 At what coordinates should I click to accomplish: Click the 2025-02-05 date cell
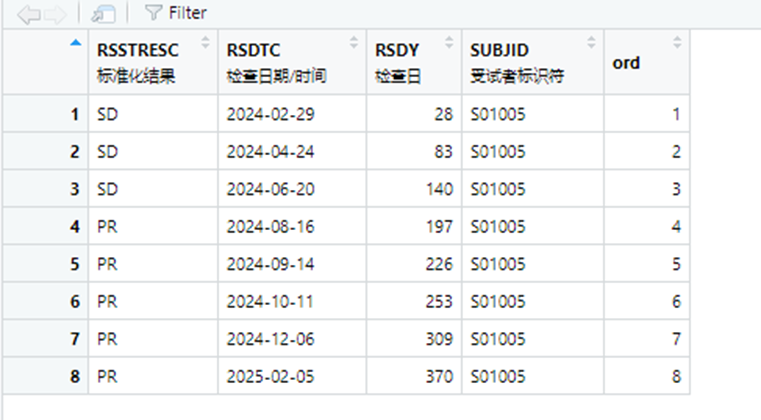pyautogui.click(x=270, y=376)
